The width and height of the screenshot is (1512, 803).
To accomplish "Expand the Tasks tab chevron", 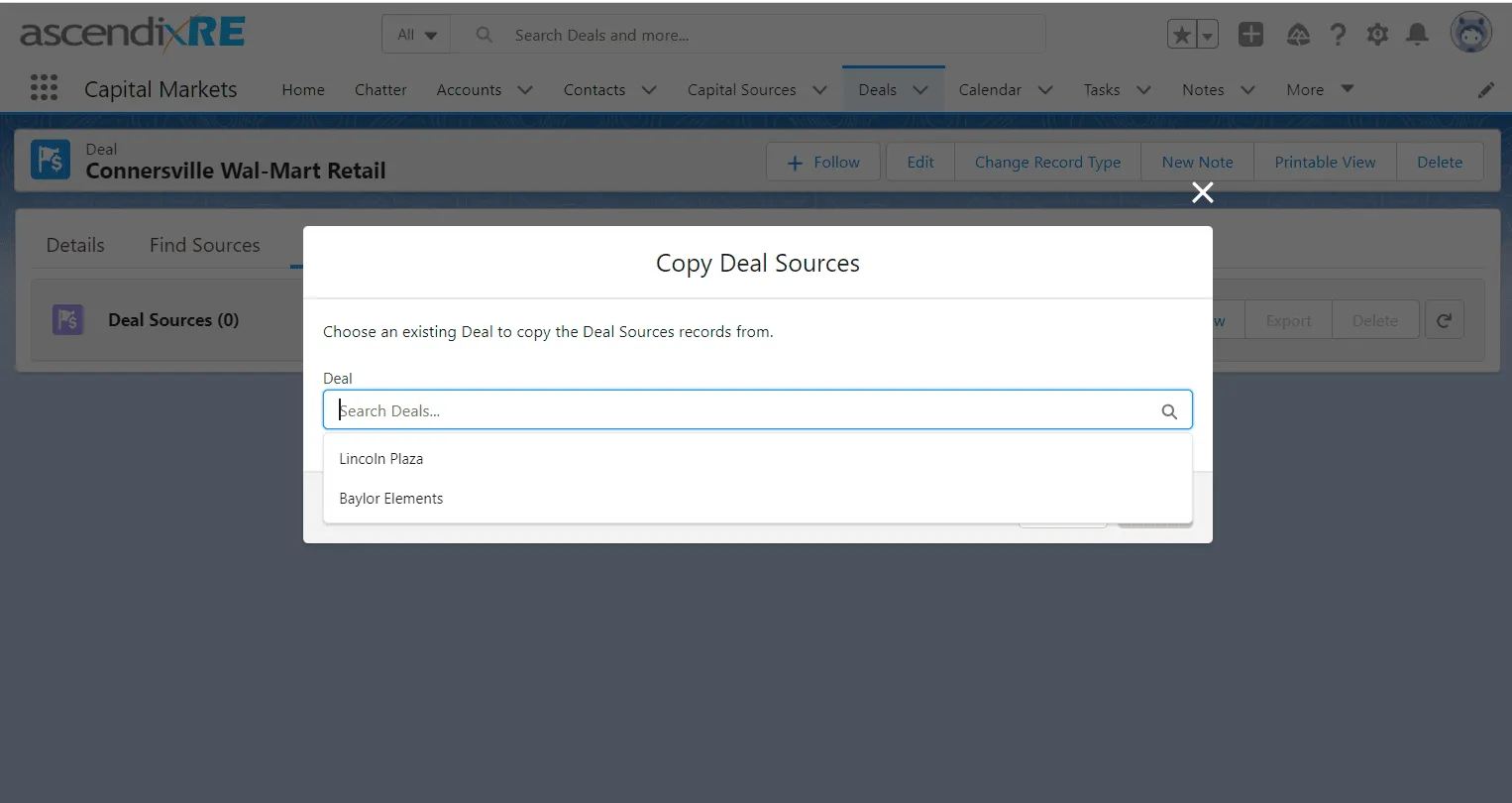I will [1143, 90].
